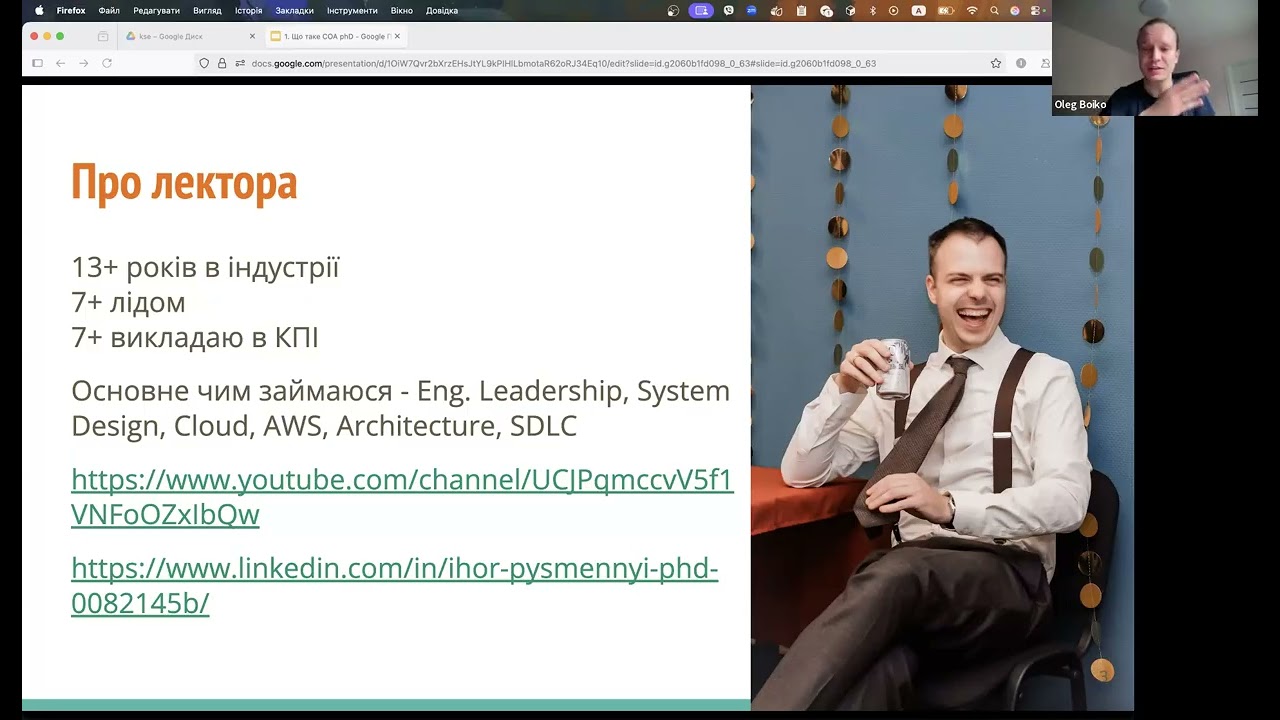
Task: Click the Основне чим займаюся paragraph
Action: point(400,408)
